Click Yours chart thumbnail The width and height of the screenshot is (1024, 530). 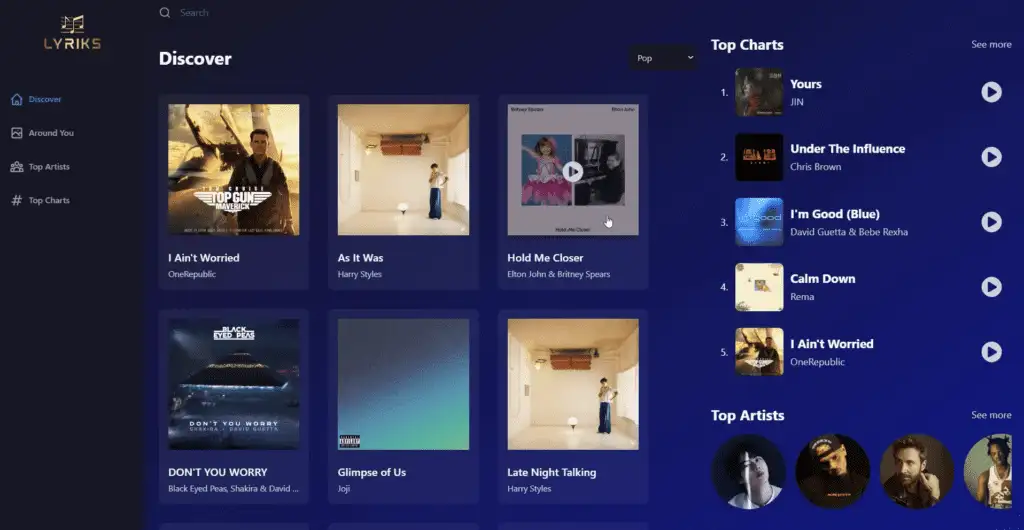pos(760,92)
